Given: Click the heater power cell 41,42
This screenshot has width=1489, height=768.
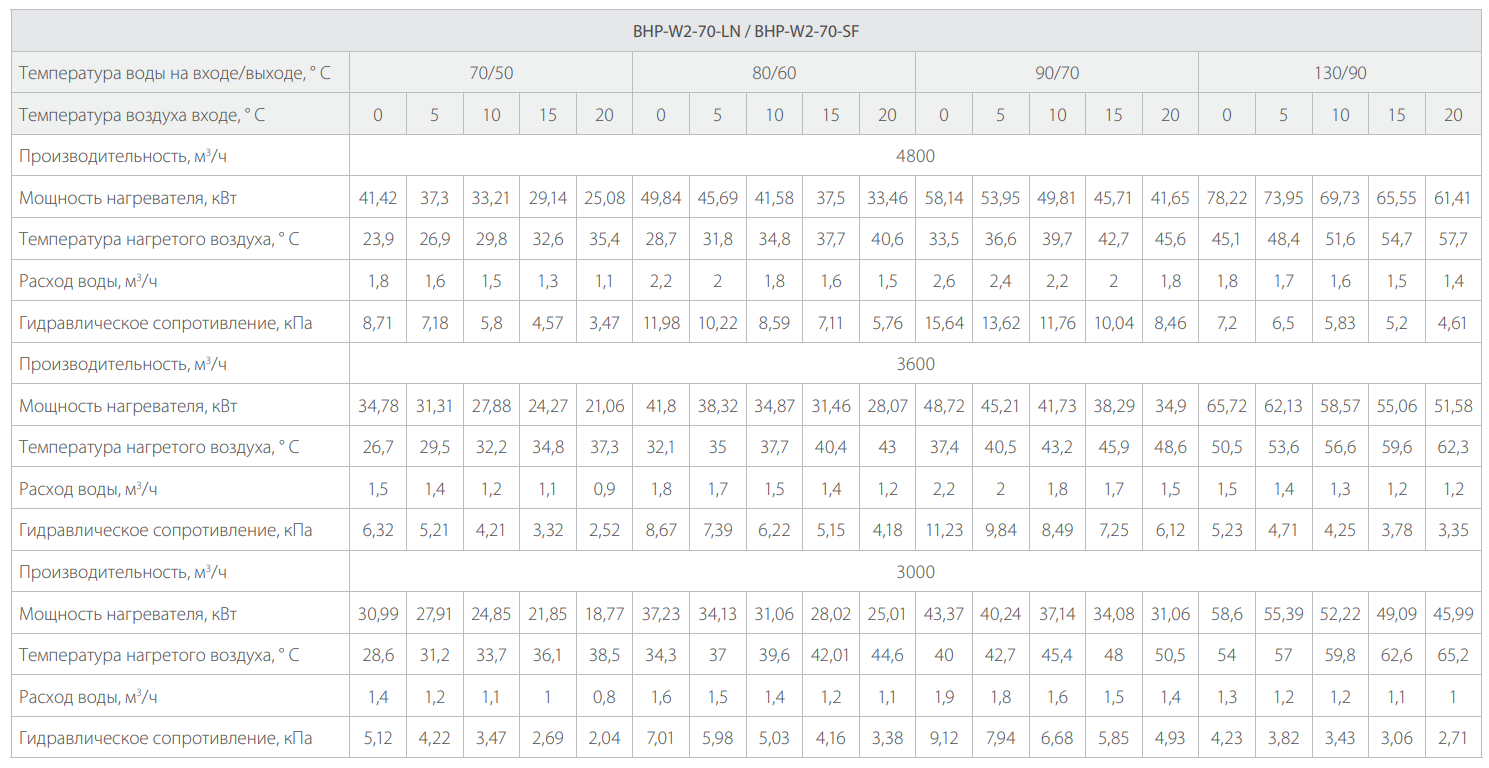Looking at the screenshot, I should 378,198.
